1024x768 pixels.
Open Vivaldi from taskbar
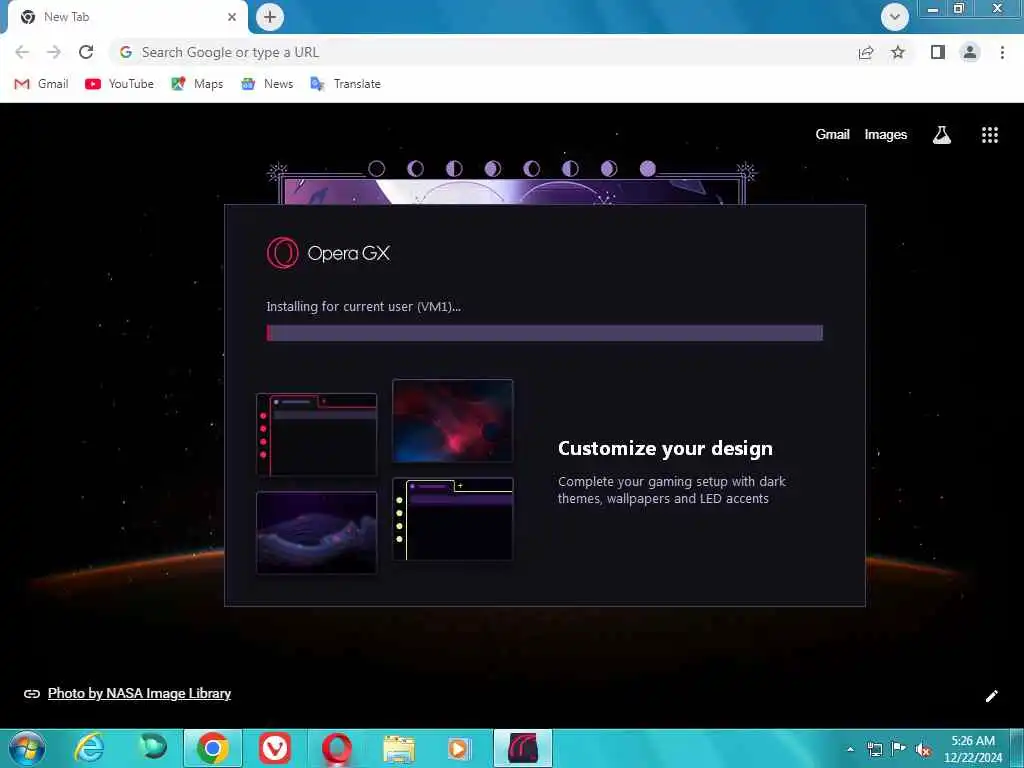(x=275, y=748)
